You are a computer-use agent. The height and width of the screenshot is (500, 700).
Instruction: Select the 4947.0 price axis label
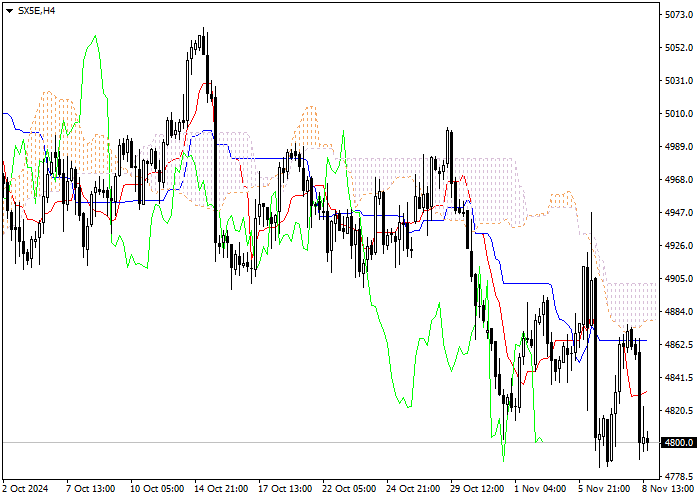679,213
